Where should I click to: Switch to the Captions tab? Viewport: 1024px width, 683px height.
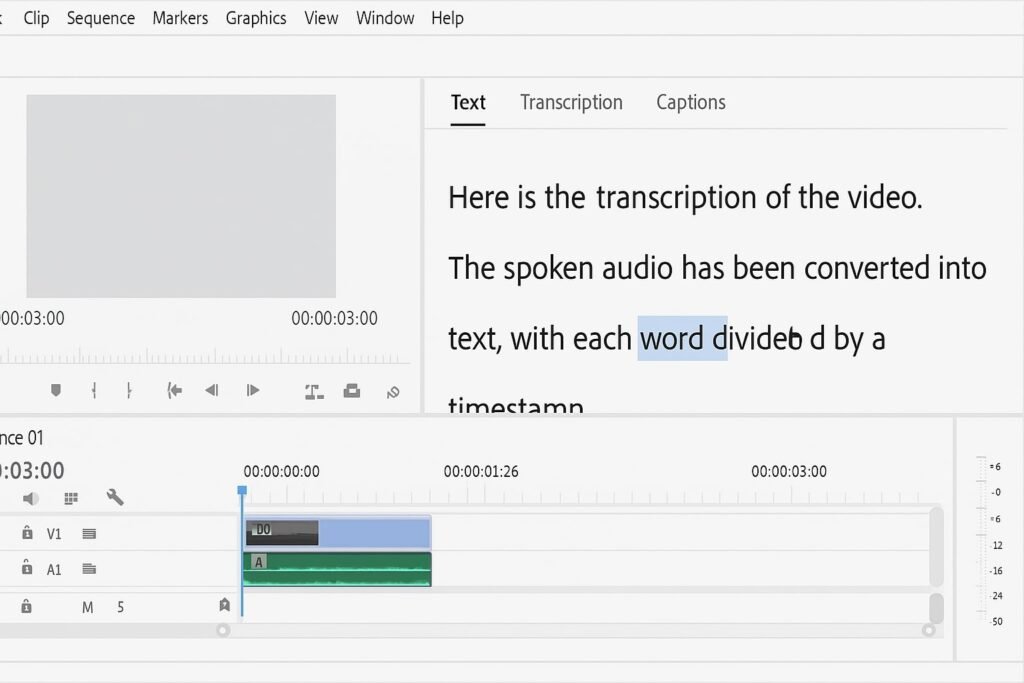(x=690, y=102)
